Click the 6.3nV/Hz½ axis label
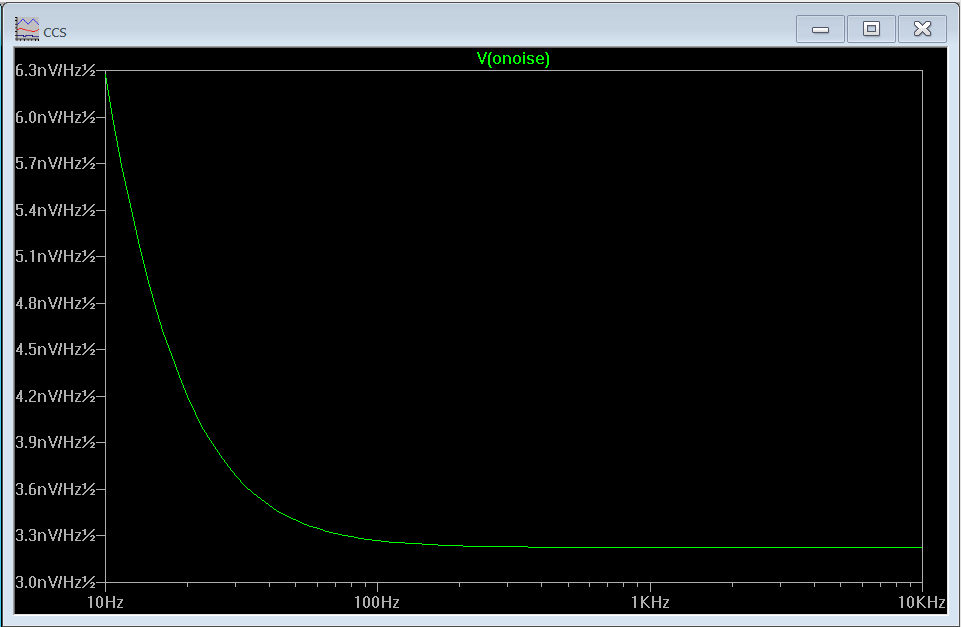Screen dimensions: 962x627 tap(56, 71)
